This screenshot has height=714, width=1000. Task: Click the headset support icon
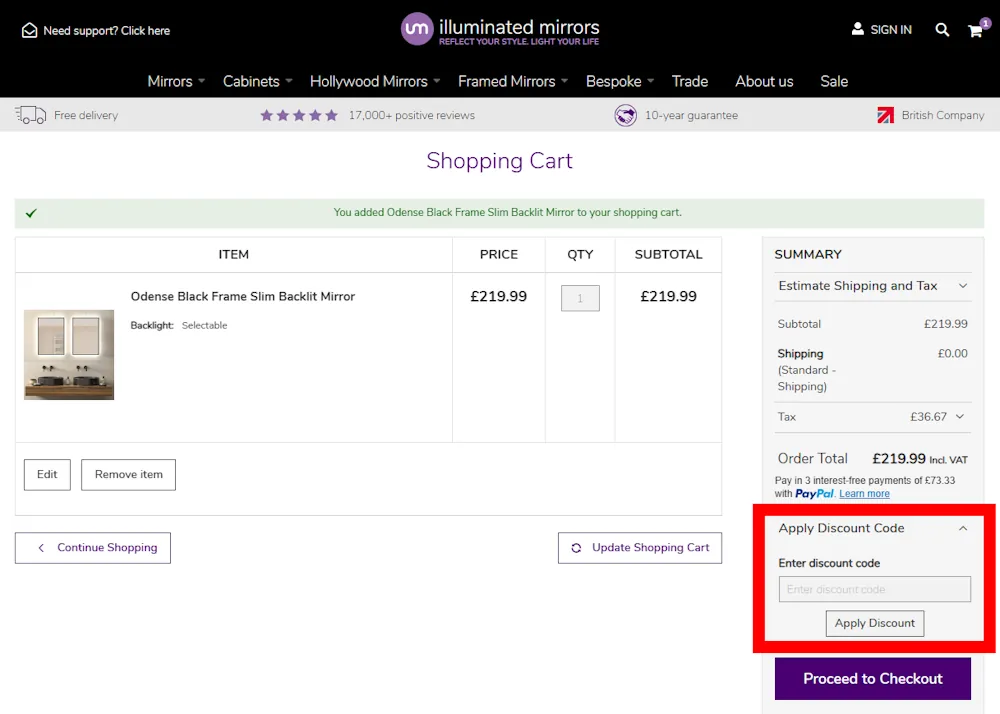click(29, 29)
